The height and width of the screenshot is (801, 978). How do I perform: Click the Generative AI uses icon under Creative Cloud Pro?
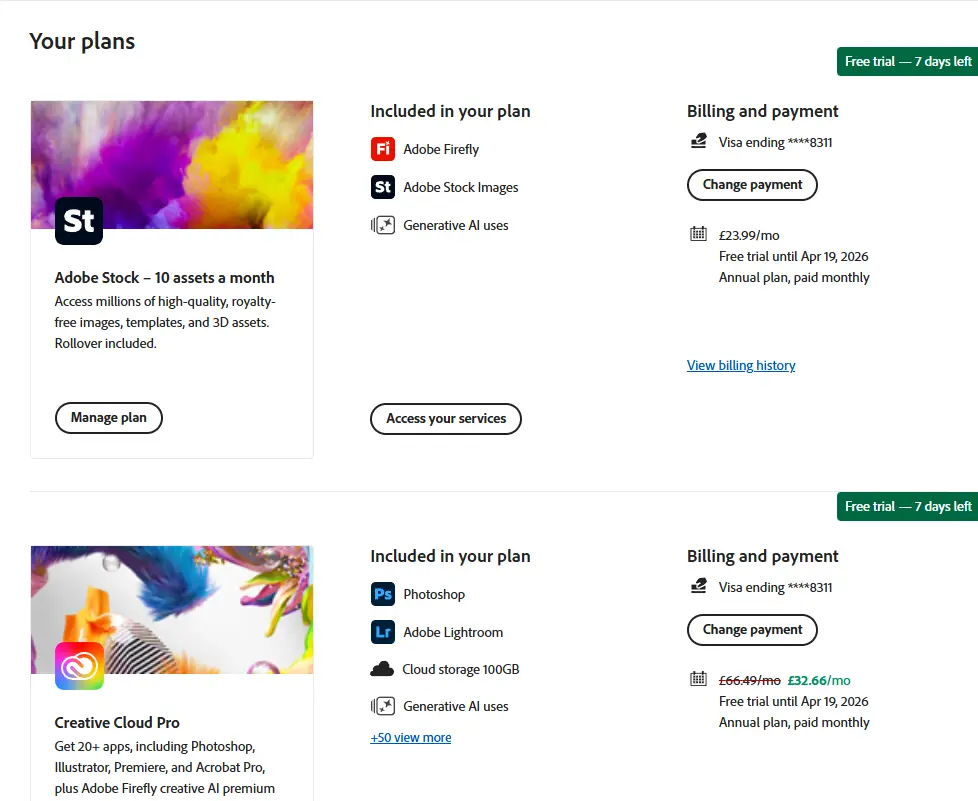pos(382,706)
